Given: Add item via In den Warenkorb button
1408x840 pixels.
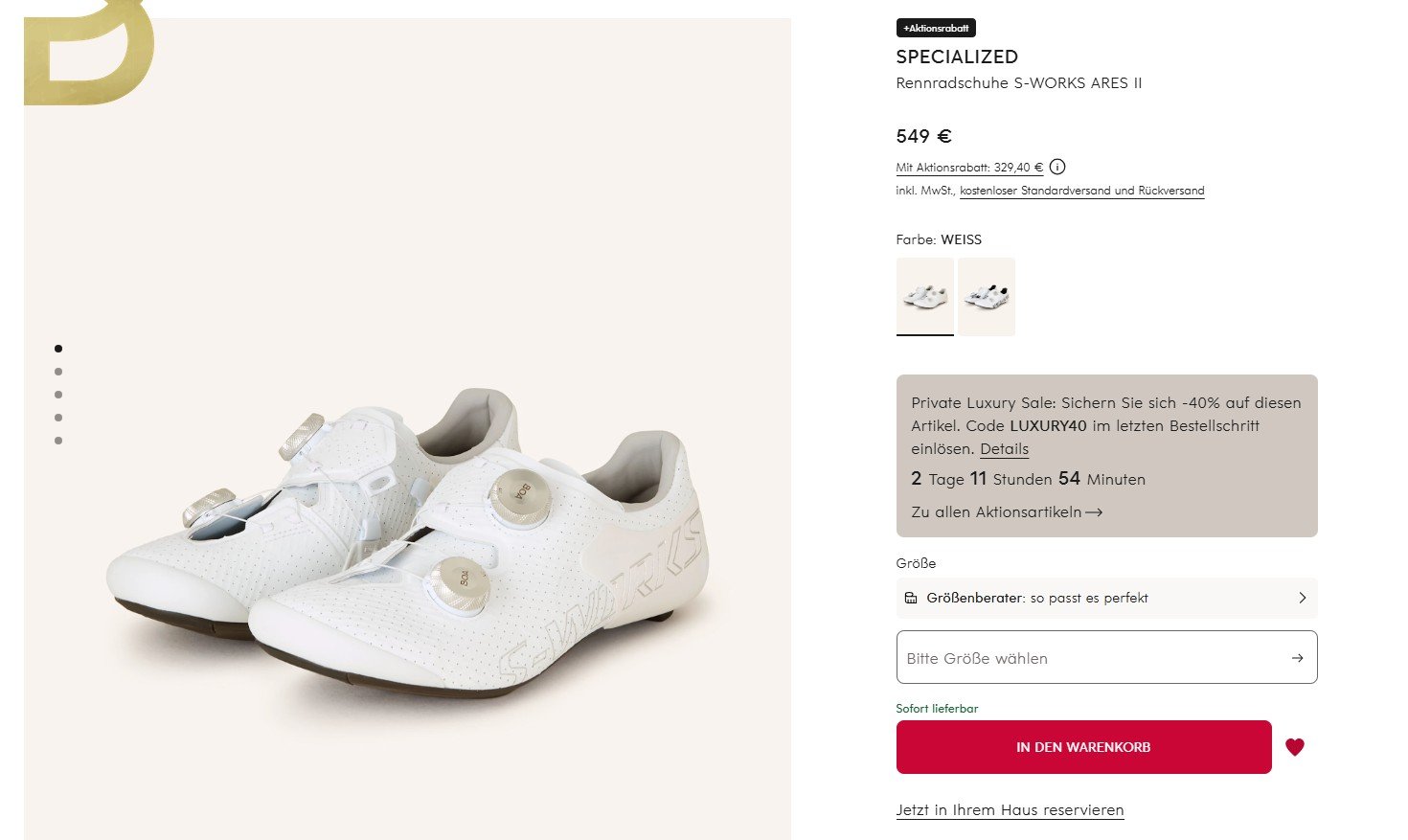Looking at the screenshot, I should click(1083, 747).
